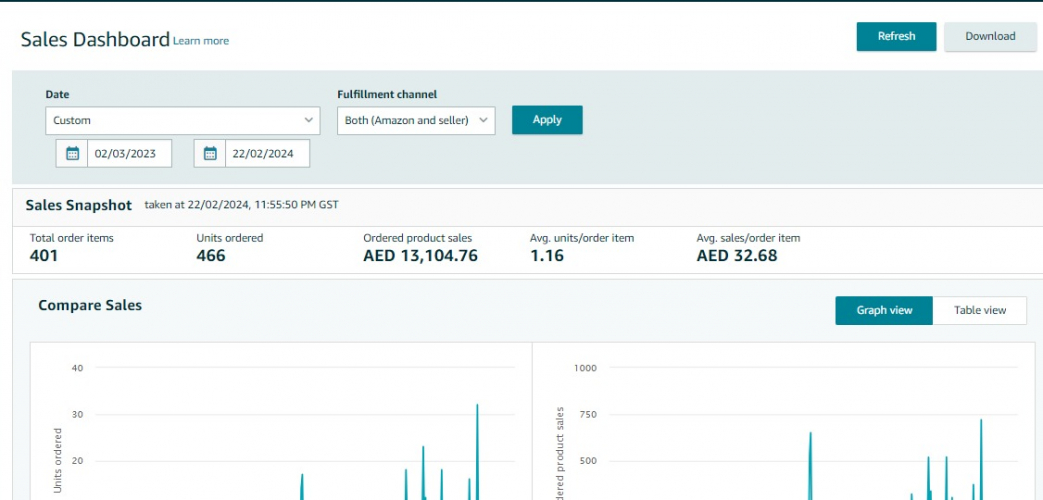Edit the start date 02/03/2023 field
Screen dimensions: 1043x500
(x=129, y=154)
